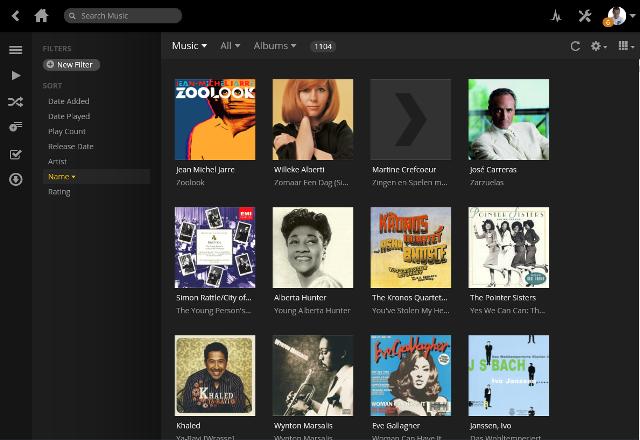This screenshot has height=440, width=640.
Task: Click the sidebar Play icon
Action: (x=16, y=76)
